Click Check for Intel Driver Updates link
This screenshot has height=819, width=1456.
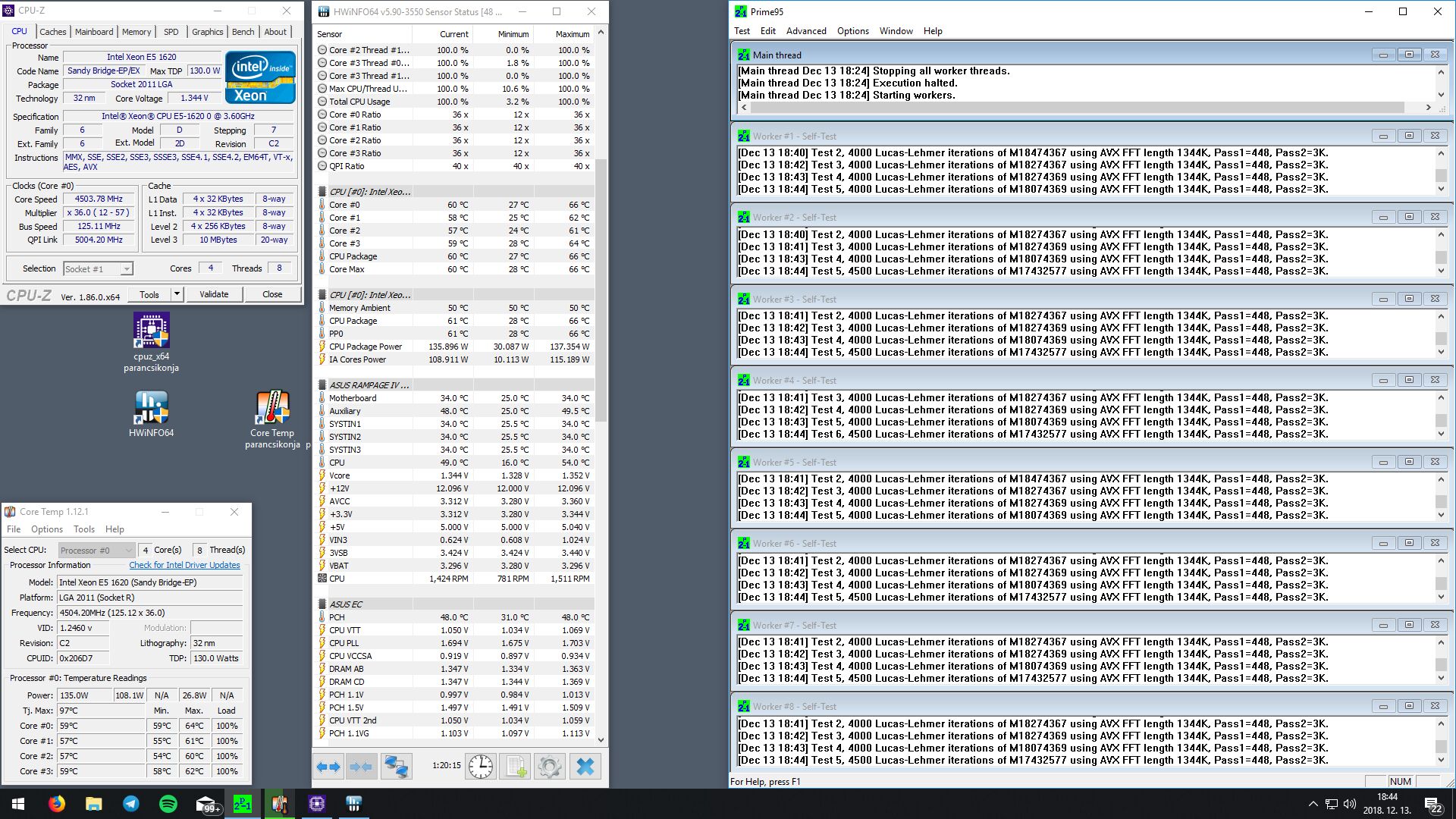click(x=184, y=565)
